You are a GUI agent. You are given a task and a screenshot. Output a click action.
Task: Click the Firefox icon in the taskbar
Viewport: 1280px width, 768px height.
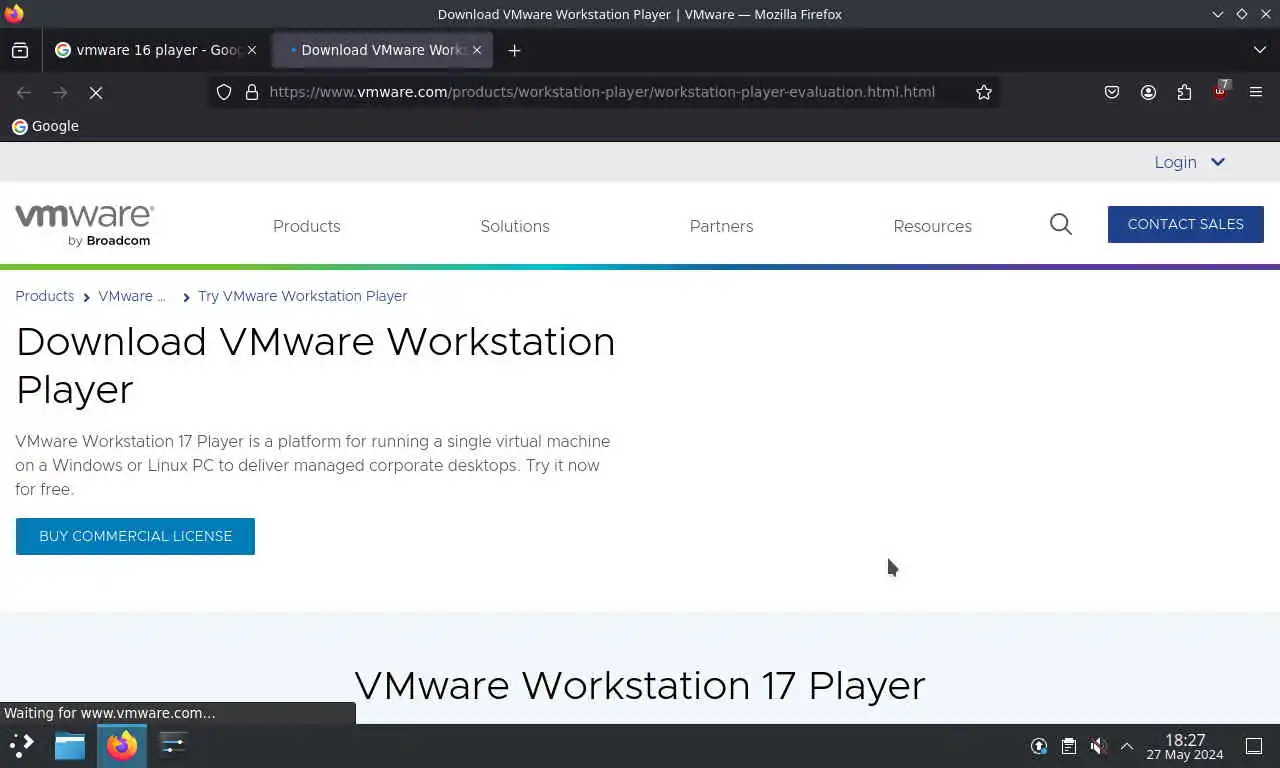122,745
